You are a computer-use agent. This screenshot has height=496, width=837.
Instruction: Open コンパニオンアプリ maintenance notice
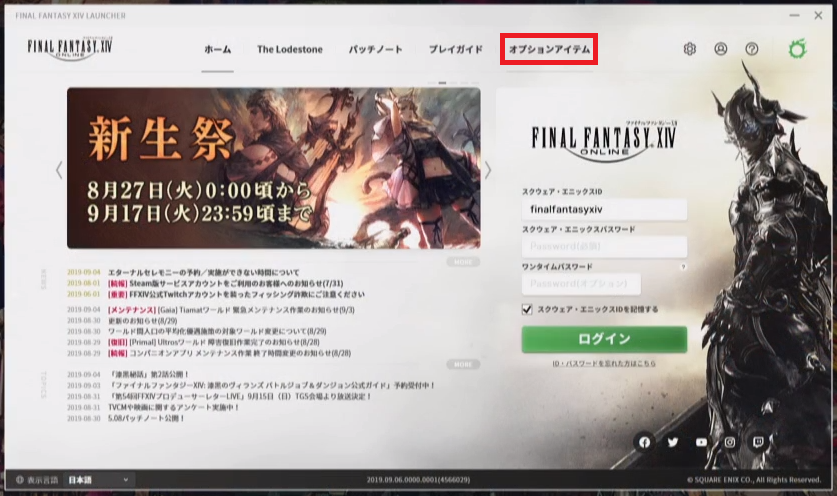point(229,353)
